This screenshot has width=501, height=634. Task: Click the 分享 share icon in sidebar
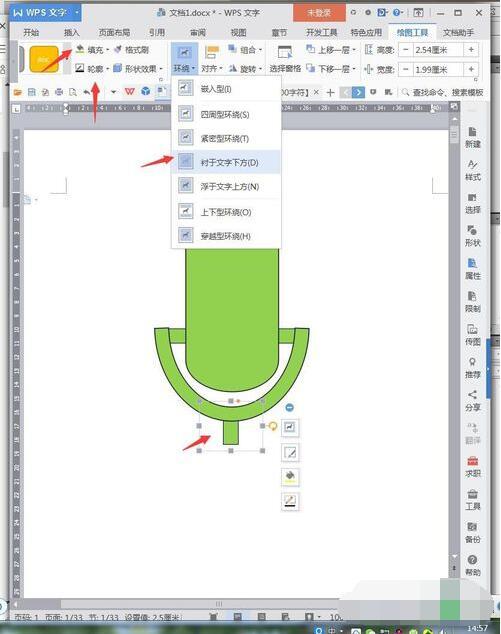pyautogui.click(x=472, y=401)
